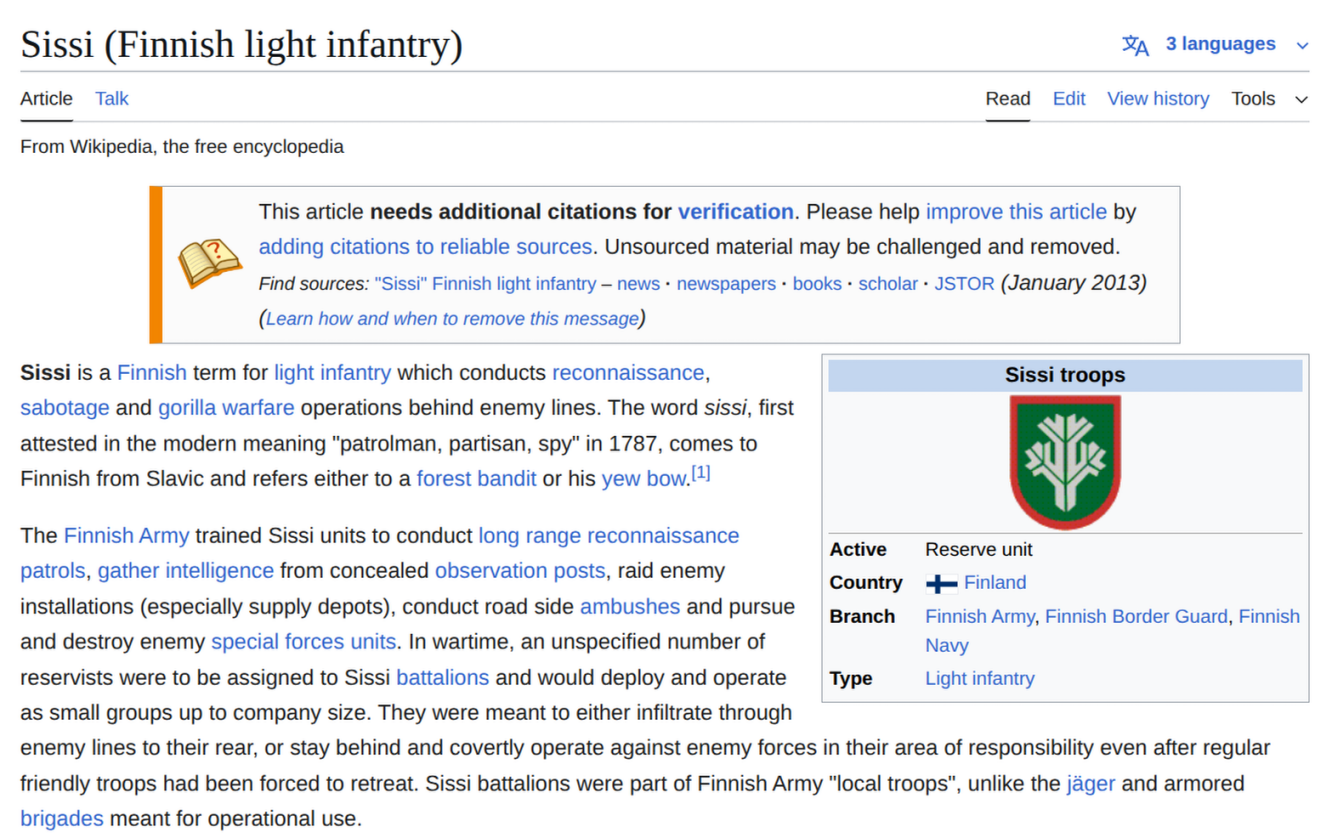
Task: Open the improve this article link
Action: point(1016,212)
